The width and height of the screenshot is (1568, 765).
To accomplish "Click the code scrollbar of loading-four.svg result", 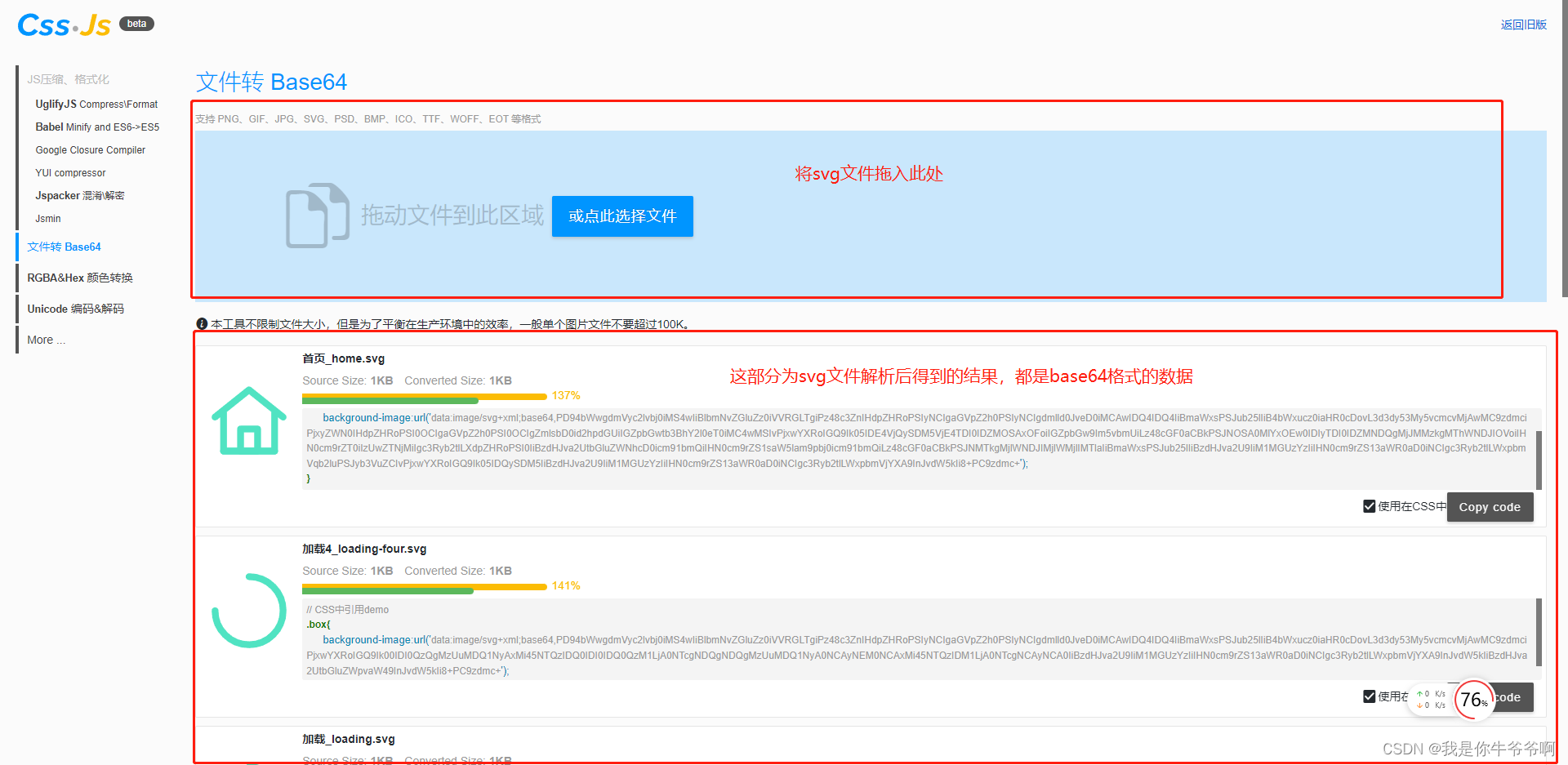I will click(1539, 633).
